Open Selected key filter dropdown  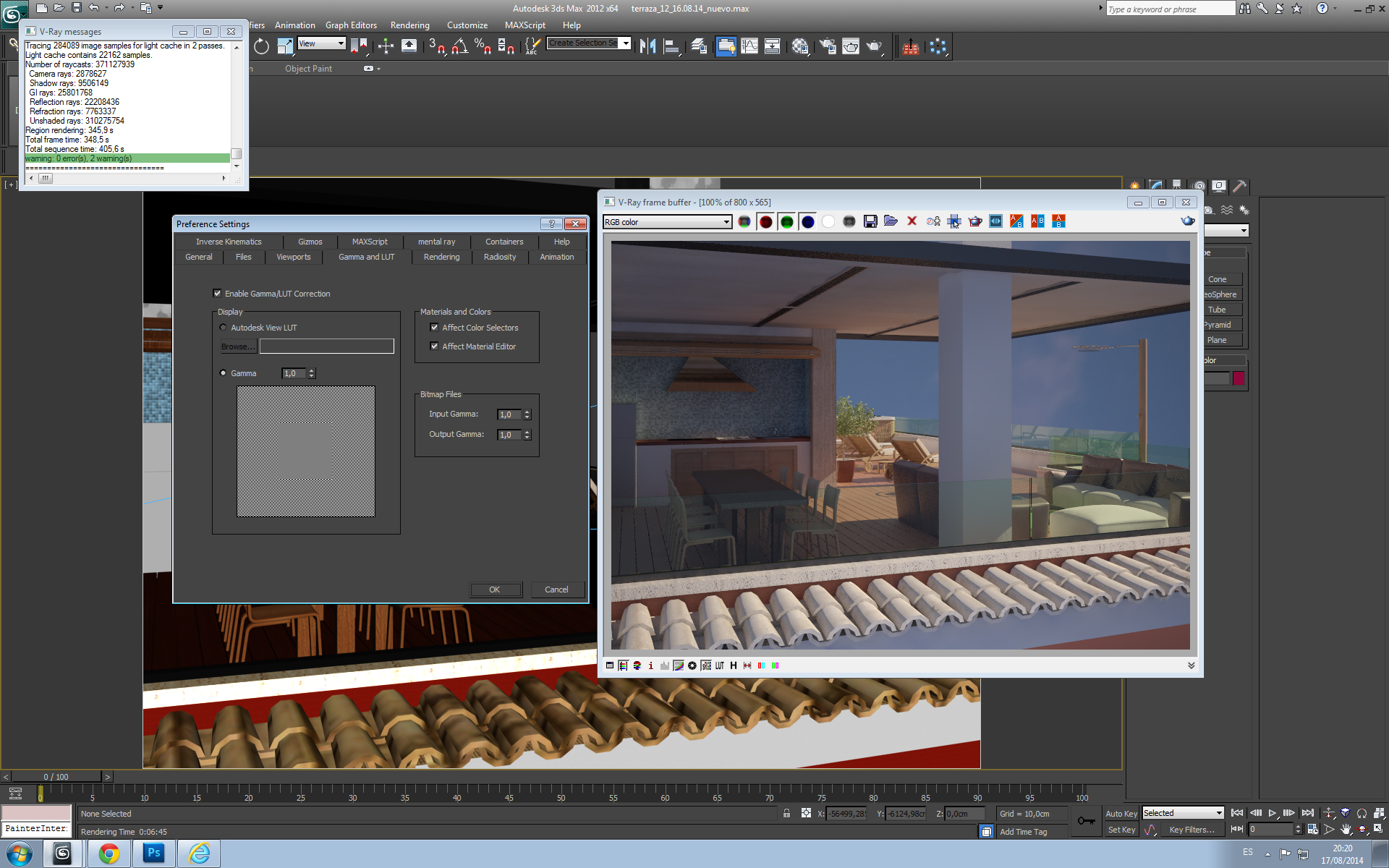click(x=1219, y=813)
